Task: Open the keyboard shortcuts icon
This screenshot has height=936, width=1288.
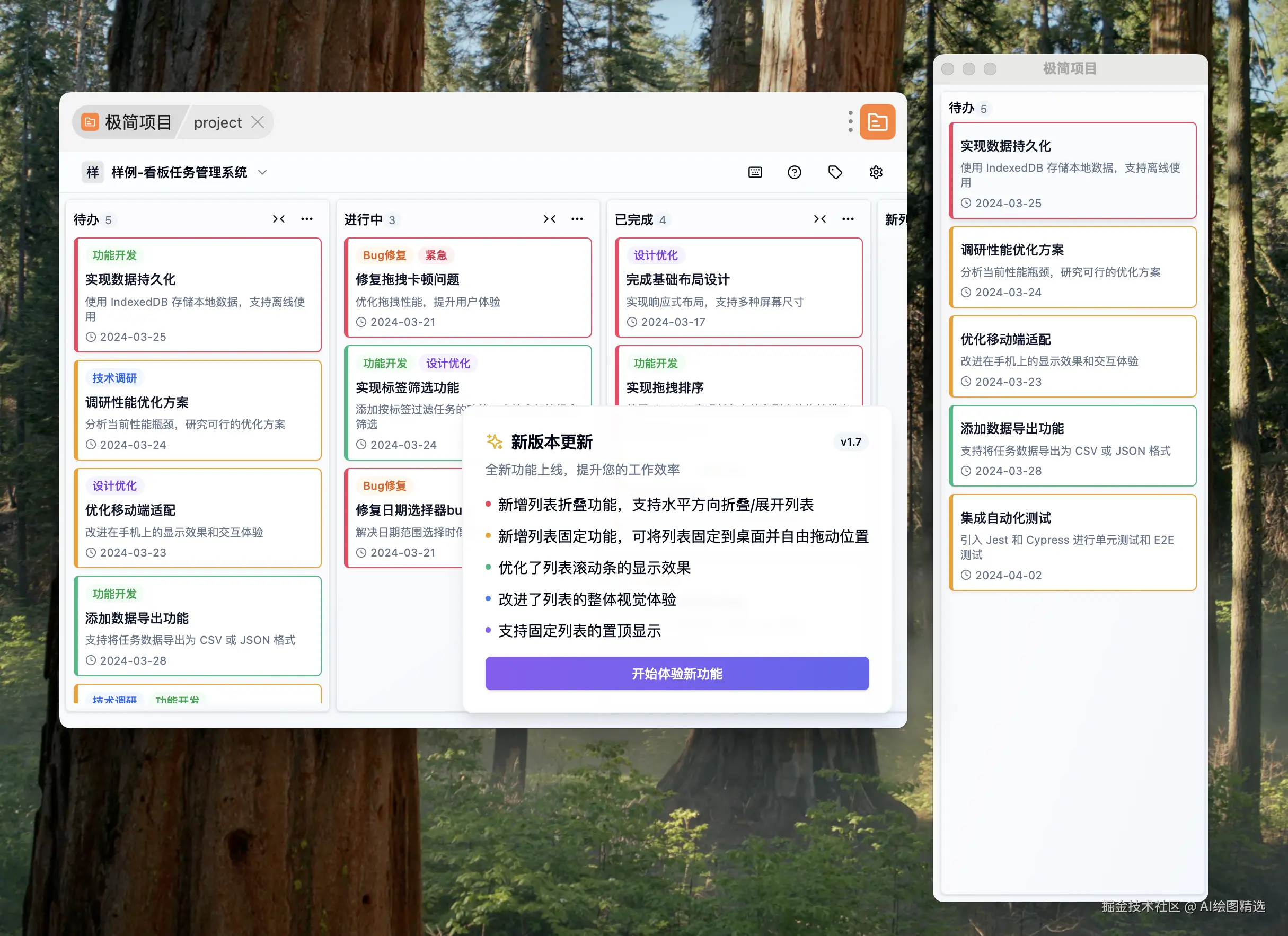Action: coord(755,172)
